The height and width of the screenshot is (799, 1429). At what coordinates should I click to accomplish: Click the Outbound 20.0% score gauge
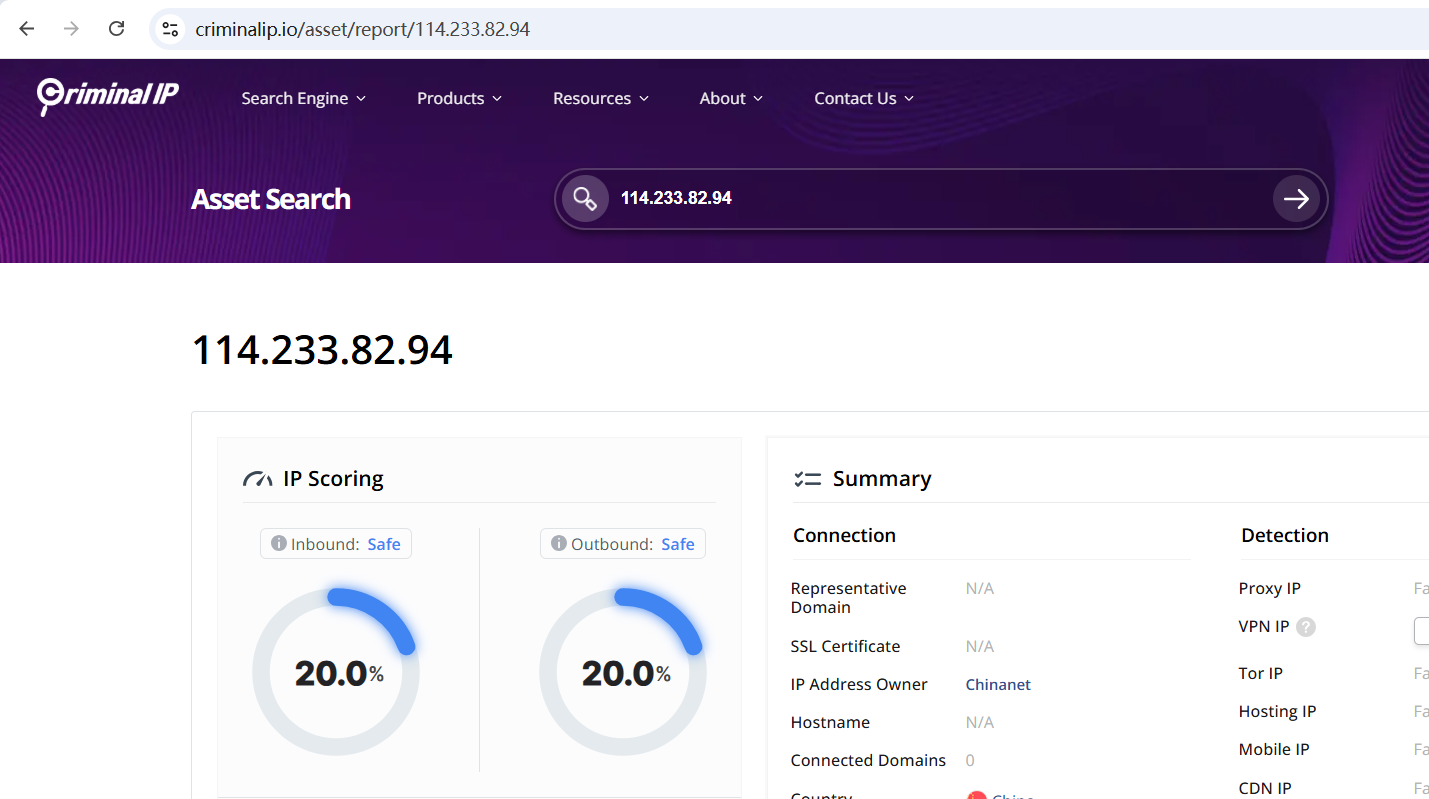coord(623,672)
